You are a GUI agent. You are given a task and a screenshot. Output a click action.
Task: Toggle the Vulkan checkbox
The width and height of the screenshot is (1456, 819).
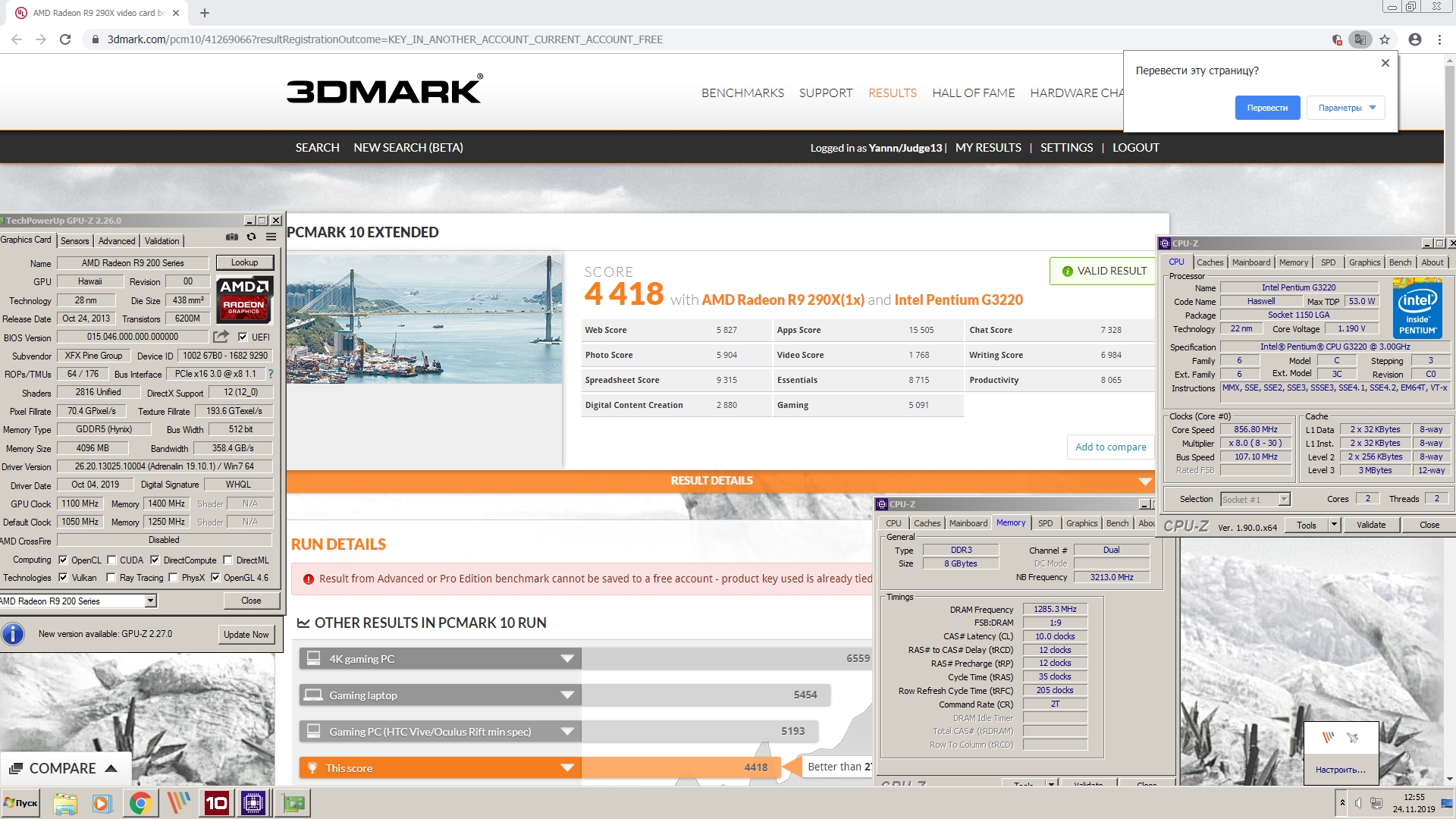coord(63,578)
